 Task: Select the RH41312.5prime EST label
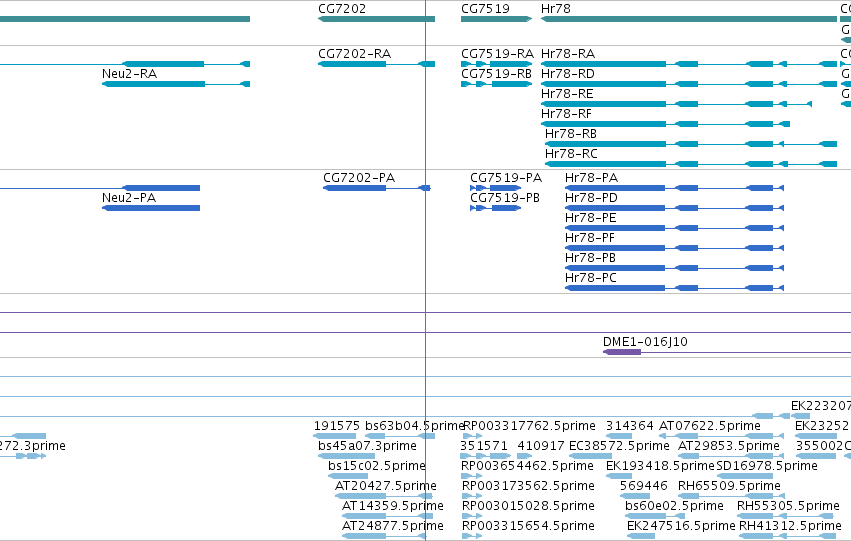pyautogui.click(x=790, y=526)
